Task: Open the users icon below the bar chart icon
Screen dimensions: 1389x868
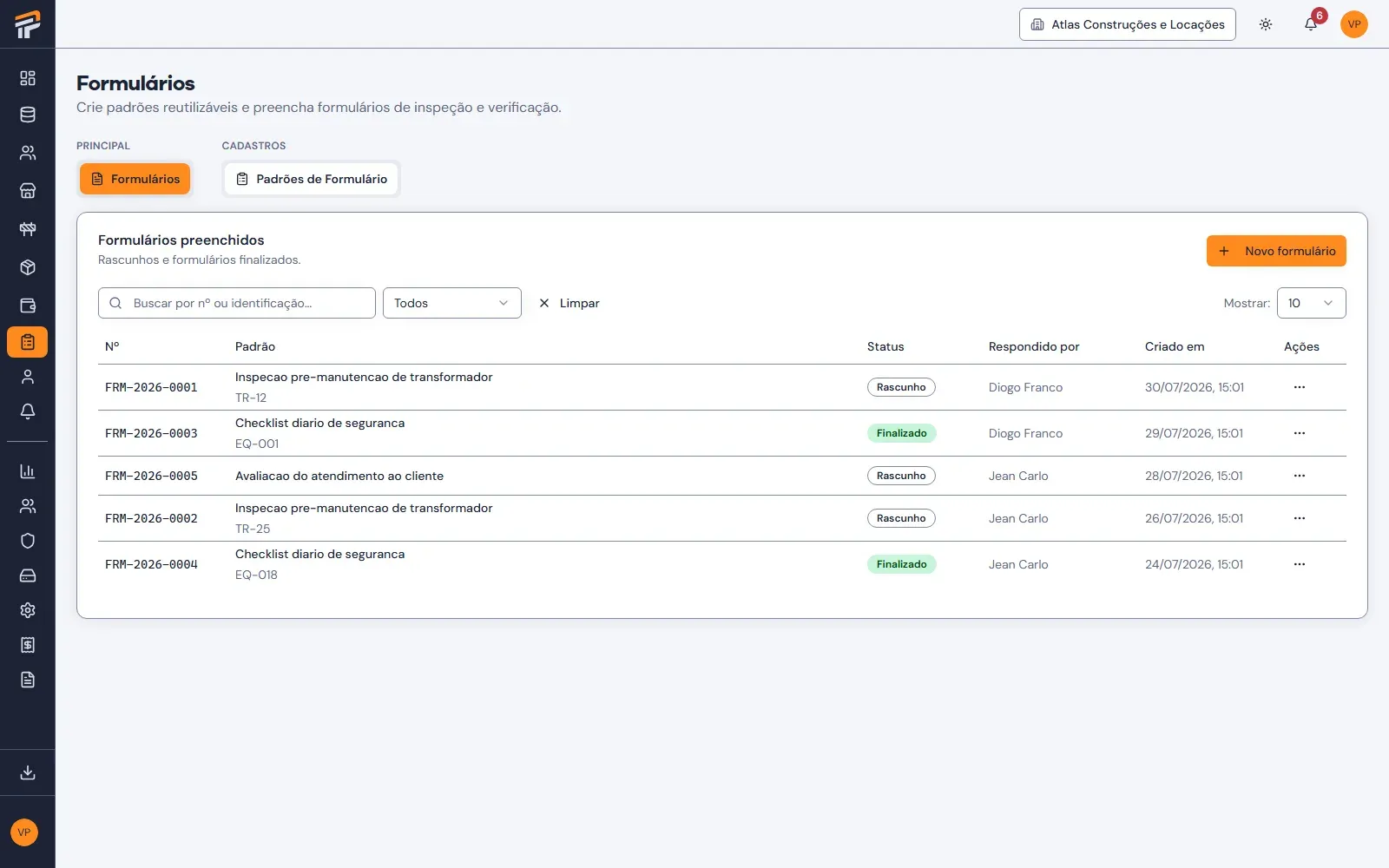Action: (28, 506)
